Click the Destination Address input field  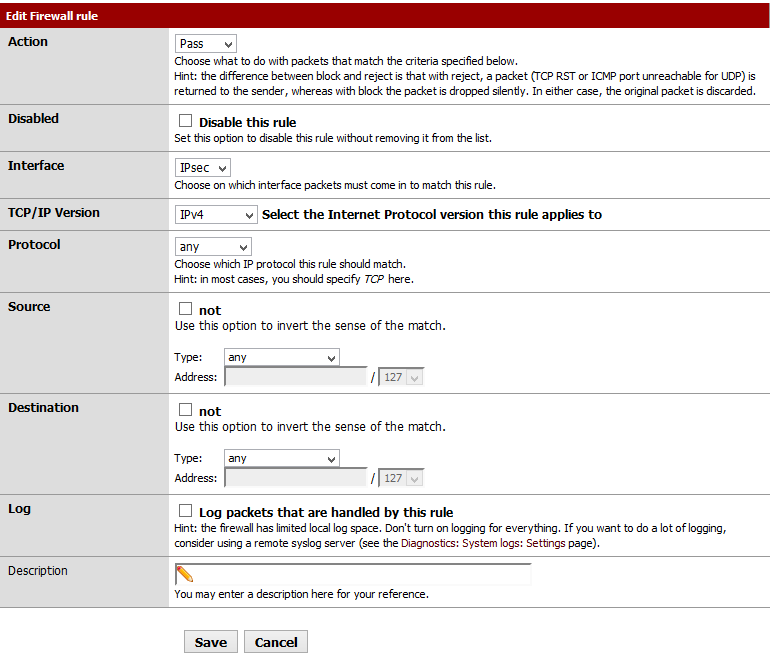296,478
